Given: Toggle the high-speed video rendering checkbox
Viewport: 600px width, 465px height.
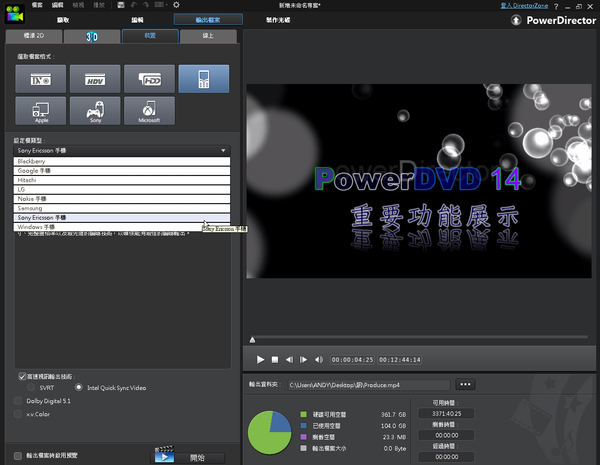Looking at the screenshot, I should pyautogui.click(x=22, y=377).
